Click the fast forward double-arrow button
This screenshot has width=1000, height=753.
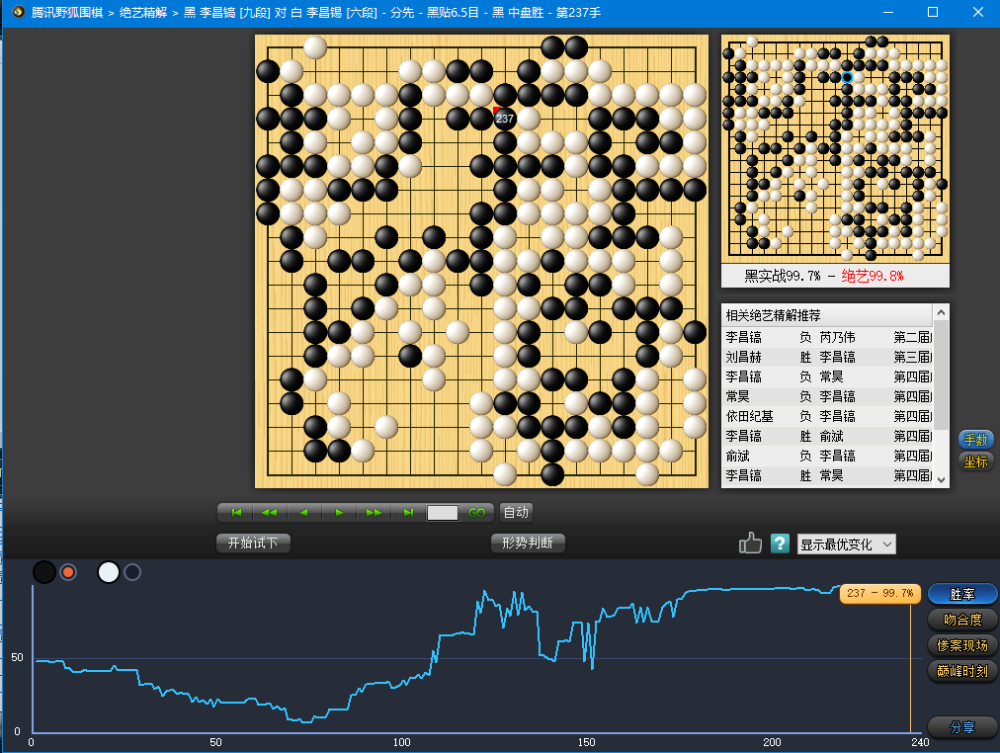pyautogui.click(x=374, y=513)
